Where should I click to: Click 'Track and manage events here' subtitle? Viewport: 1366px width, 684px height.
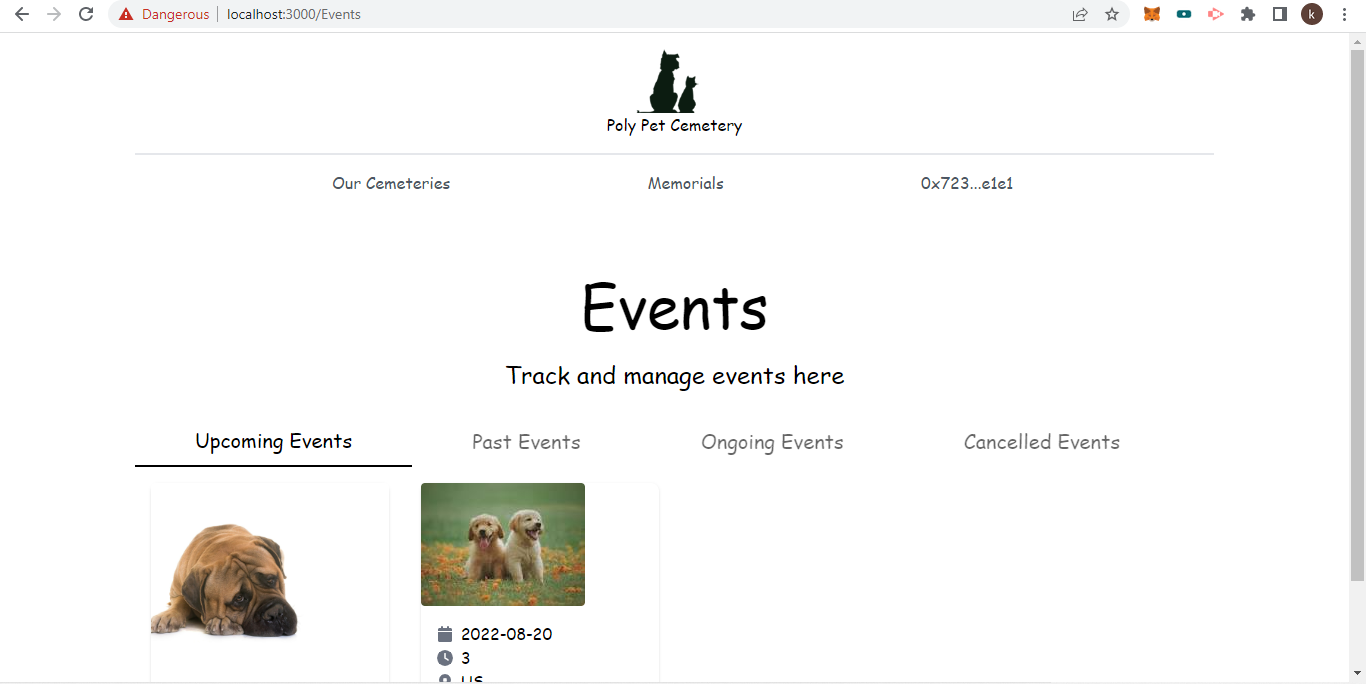click(x=675, y=376)
